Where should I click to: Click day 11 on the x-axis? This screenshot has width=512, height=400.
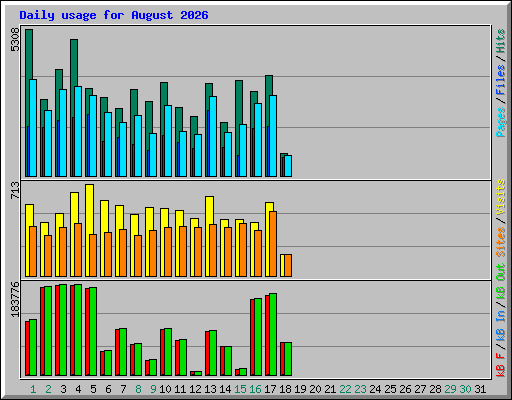(x=180, y=389)
